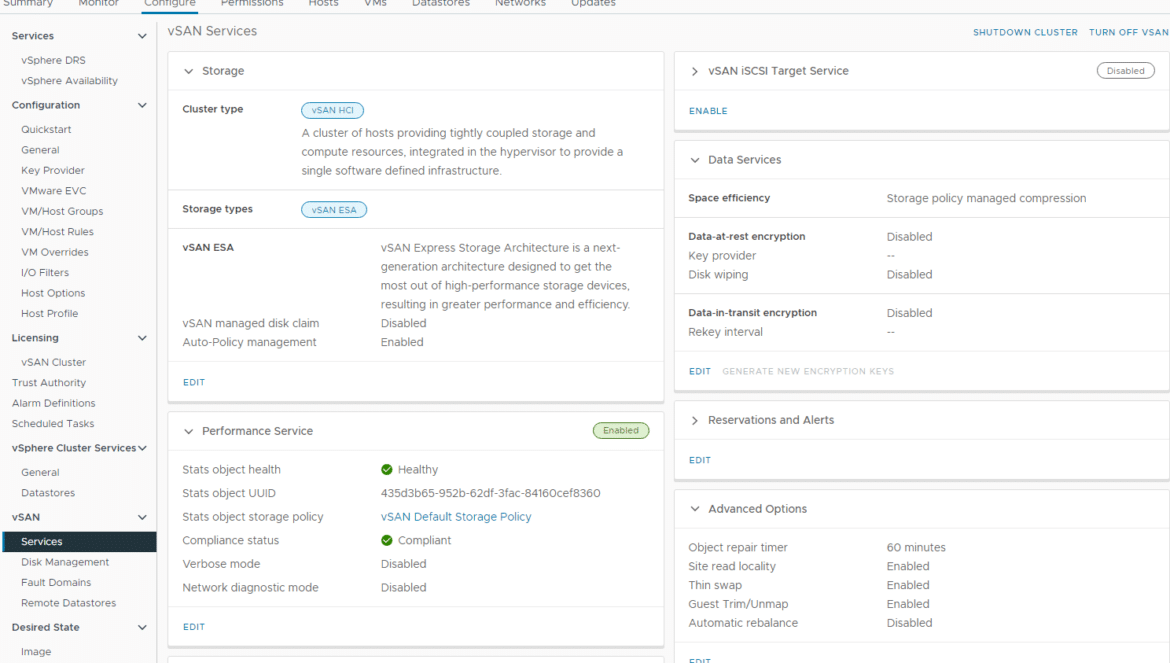Open Remote Datastores under vSAN
The height and width of the screenshot is (663, 1170).
tap(69, 603)
